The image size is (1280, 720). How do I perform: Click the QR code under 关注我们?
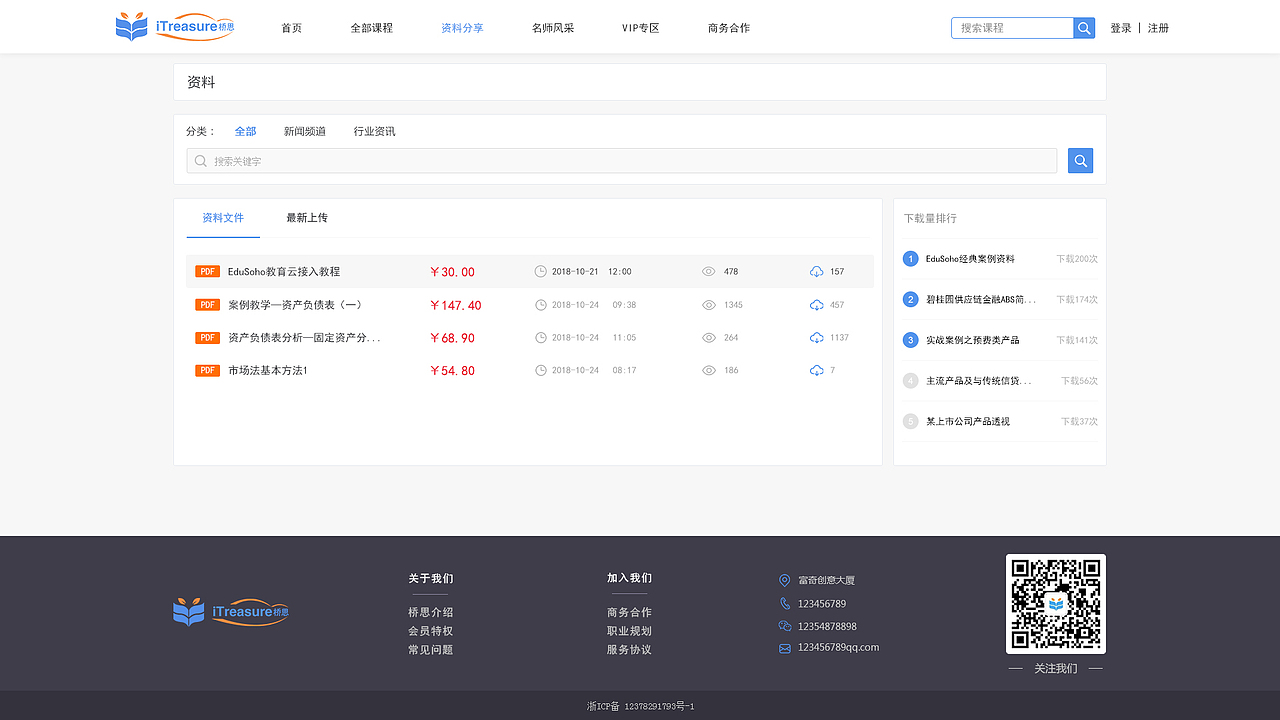[x=1055, y=604]
